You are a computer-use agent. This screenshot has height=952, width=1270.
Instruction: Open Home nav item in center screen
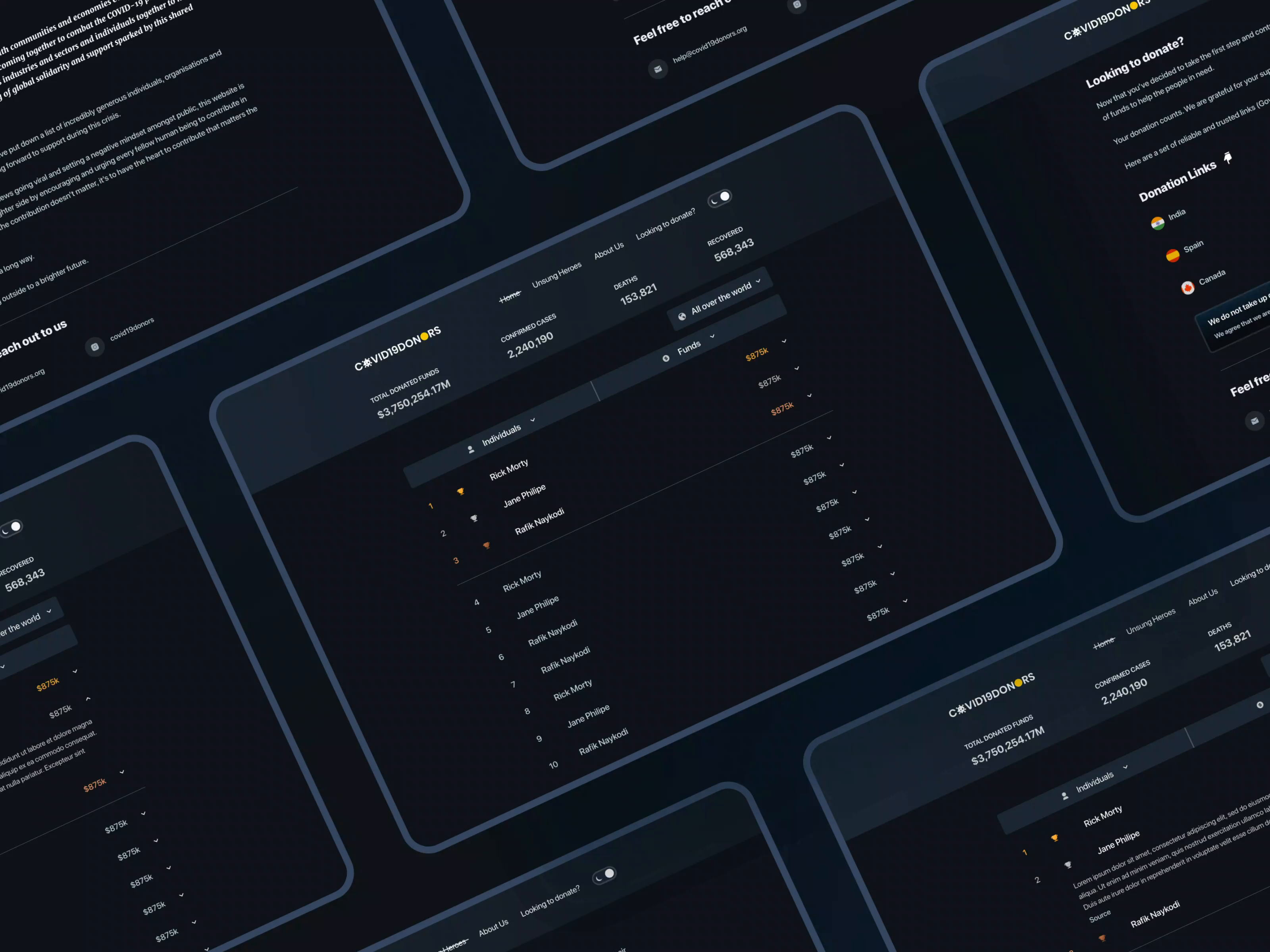[510, 297]
